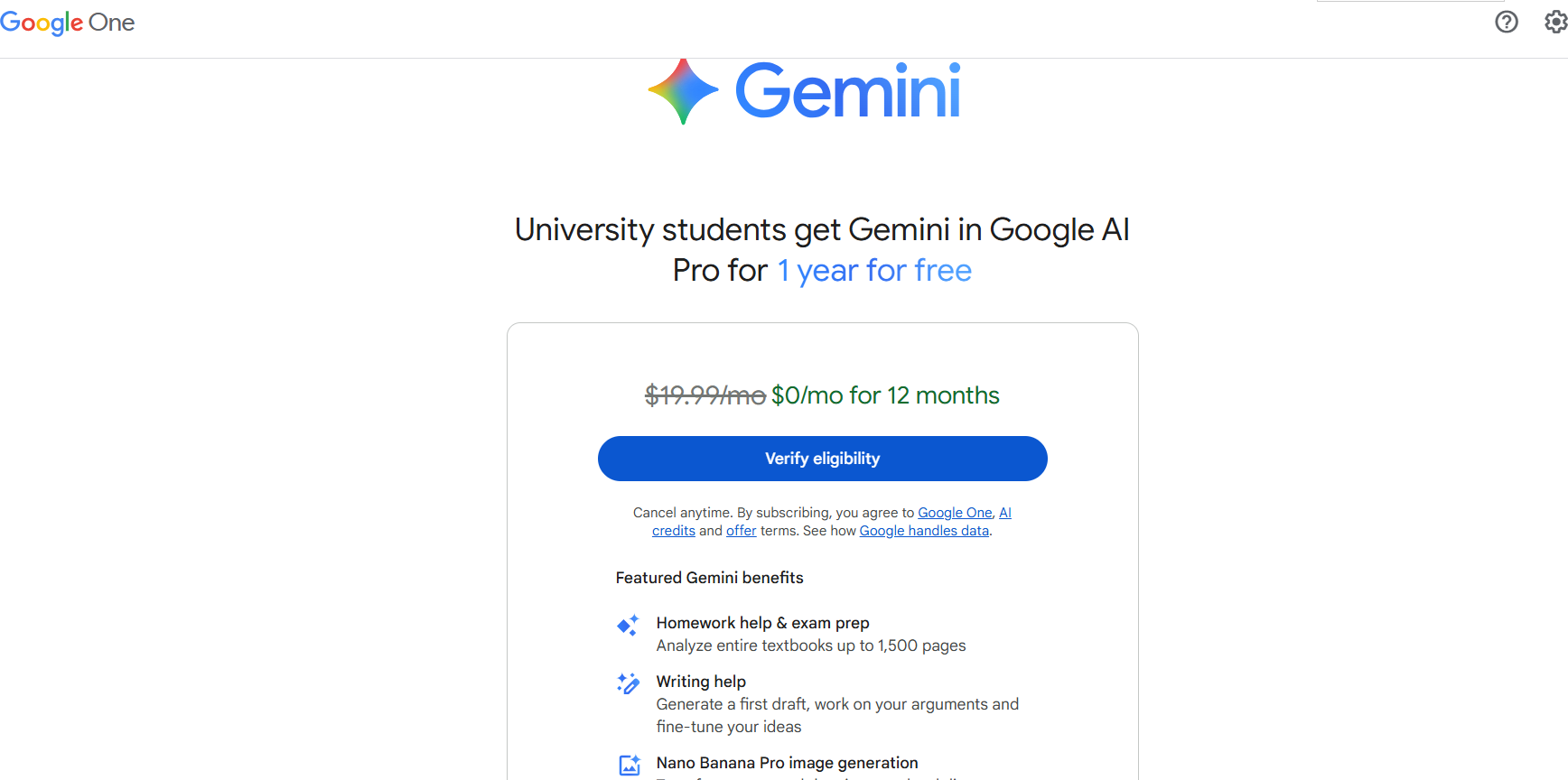This screenshot has width=1568, height=780.
Task: Click the crossed-out $19.99/mo price
Action: click(705, 395)
